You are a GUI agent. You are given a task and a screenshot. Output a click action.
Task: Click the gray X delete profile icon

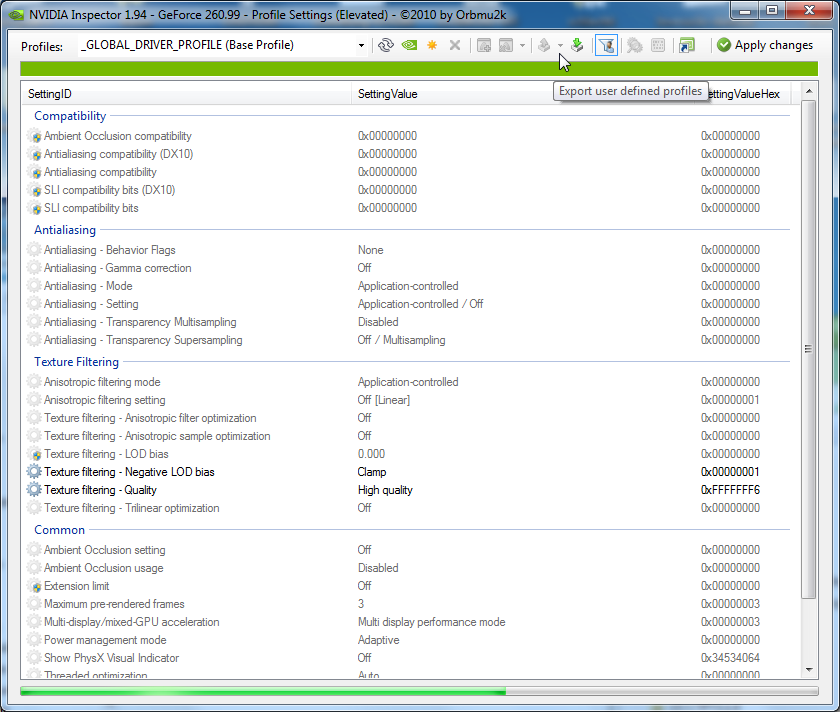click(455, 45)
